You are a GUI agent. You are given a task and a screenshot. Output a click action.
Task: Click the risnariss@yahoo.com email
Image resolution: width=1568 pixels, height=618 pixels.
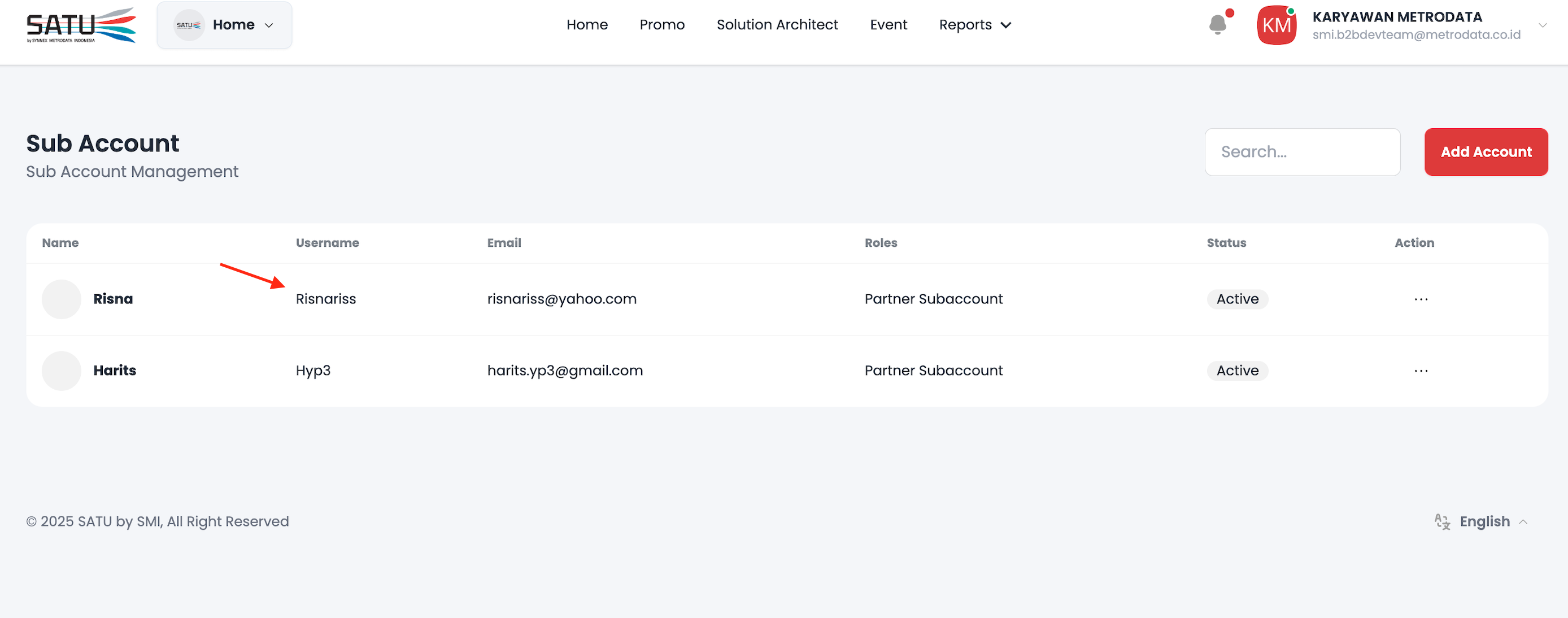coord(561,299)
